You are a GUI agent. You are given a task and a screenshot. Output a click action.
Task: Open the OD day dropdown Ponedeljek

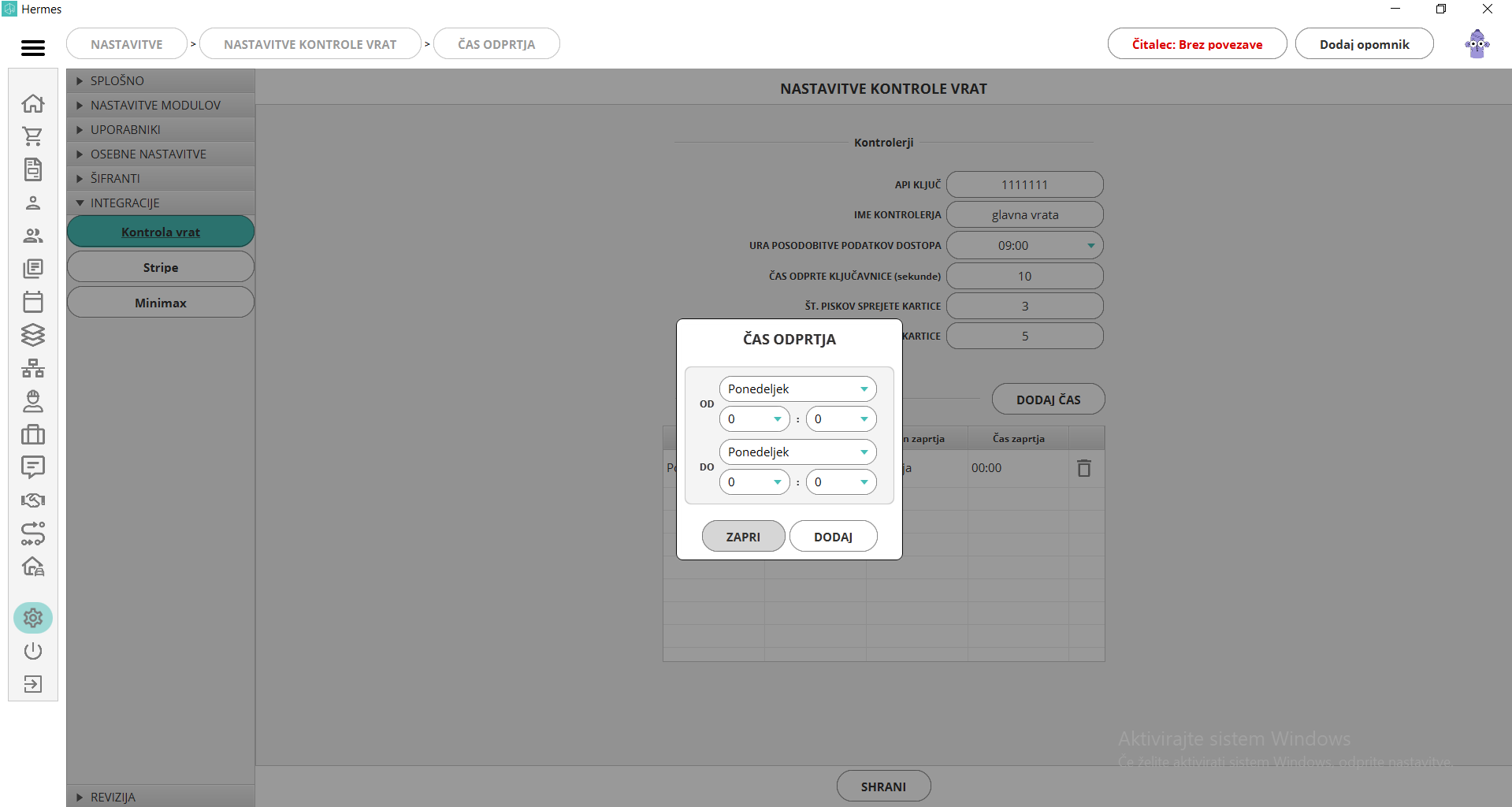pos(797,389)
